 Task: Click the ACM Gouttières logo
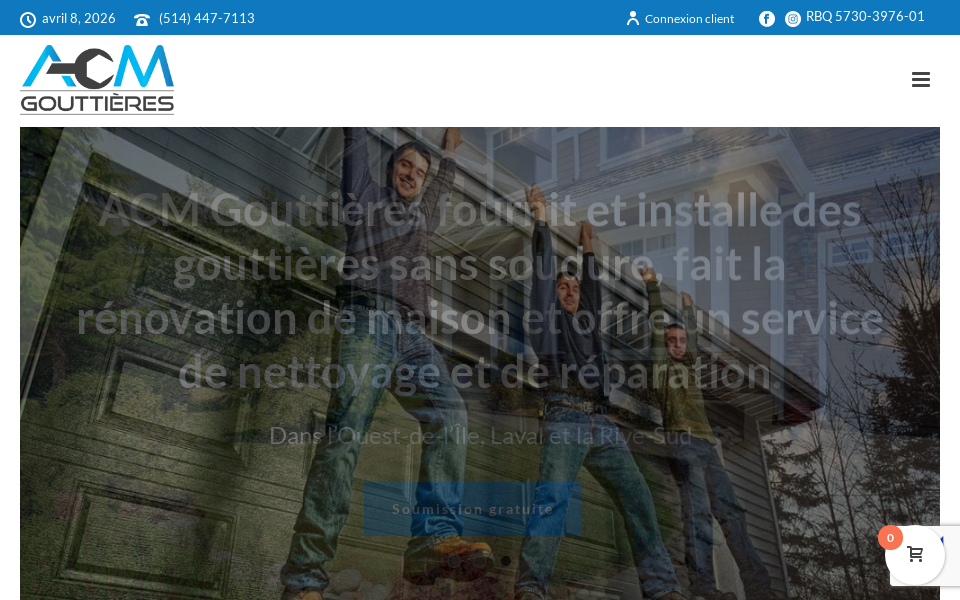click(x=97, y=80)
